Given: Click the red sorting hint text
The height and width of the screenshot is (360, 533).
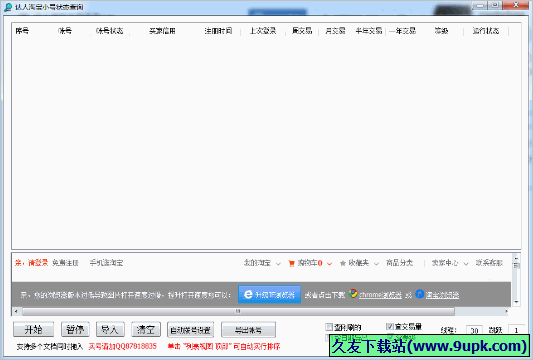Looking at the screenshot, I should (x=224, y=346).
